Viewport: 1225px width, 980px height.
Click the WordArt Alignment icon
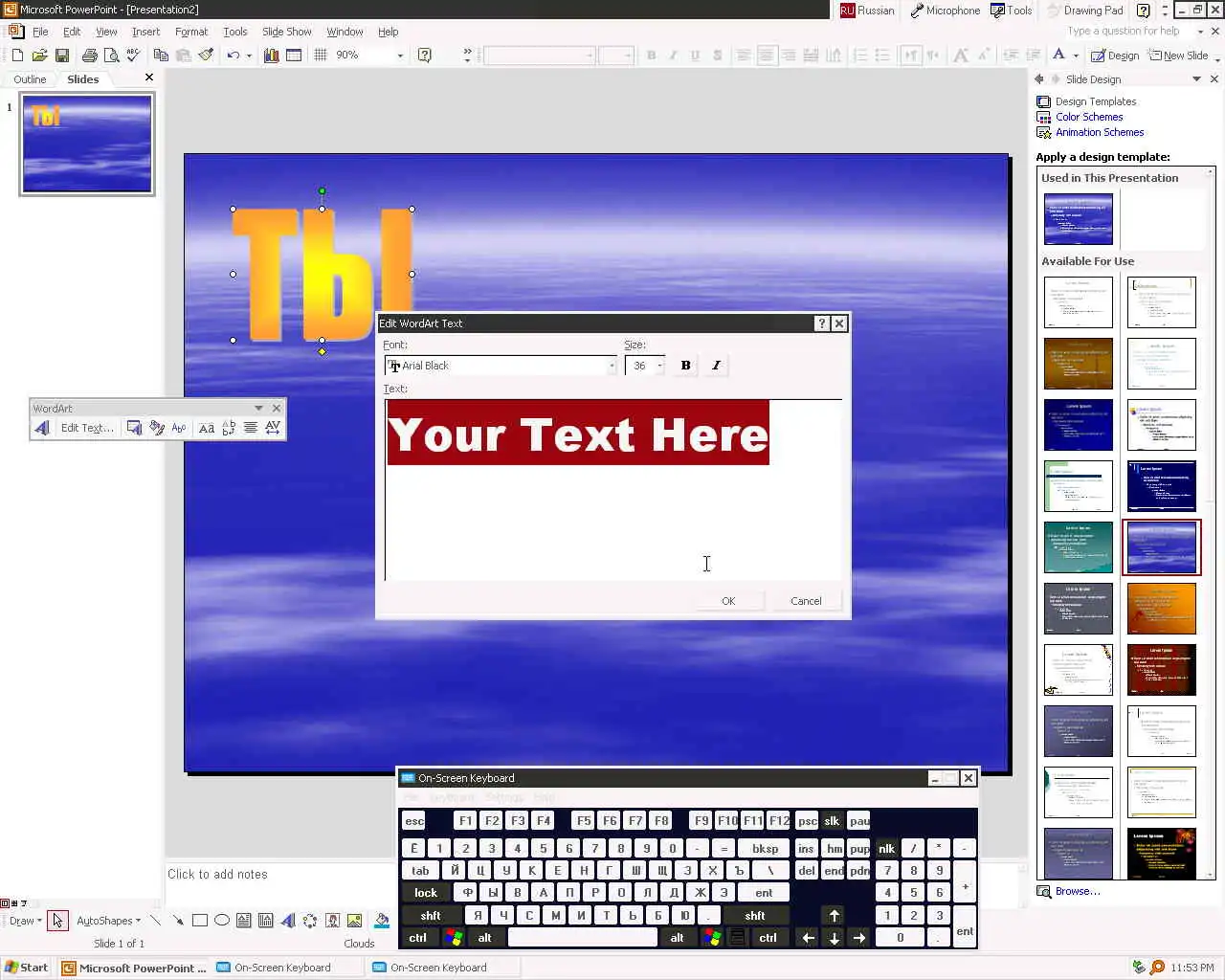pyautogui.click(x=251, y=428)
